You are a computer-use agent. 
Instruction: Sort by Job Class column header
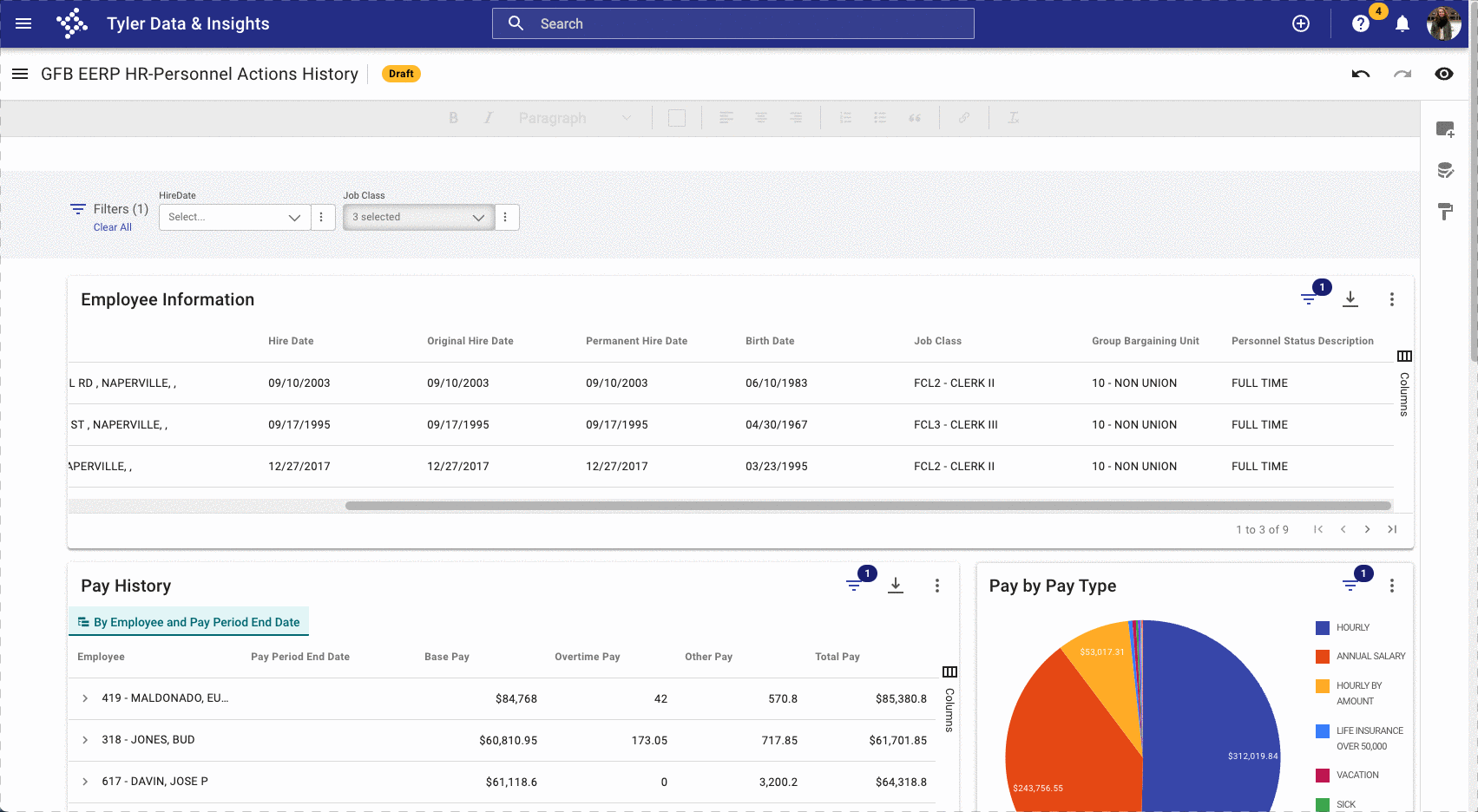coord(937,341)
